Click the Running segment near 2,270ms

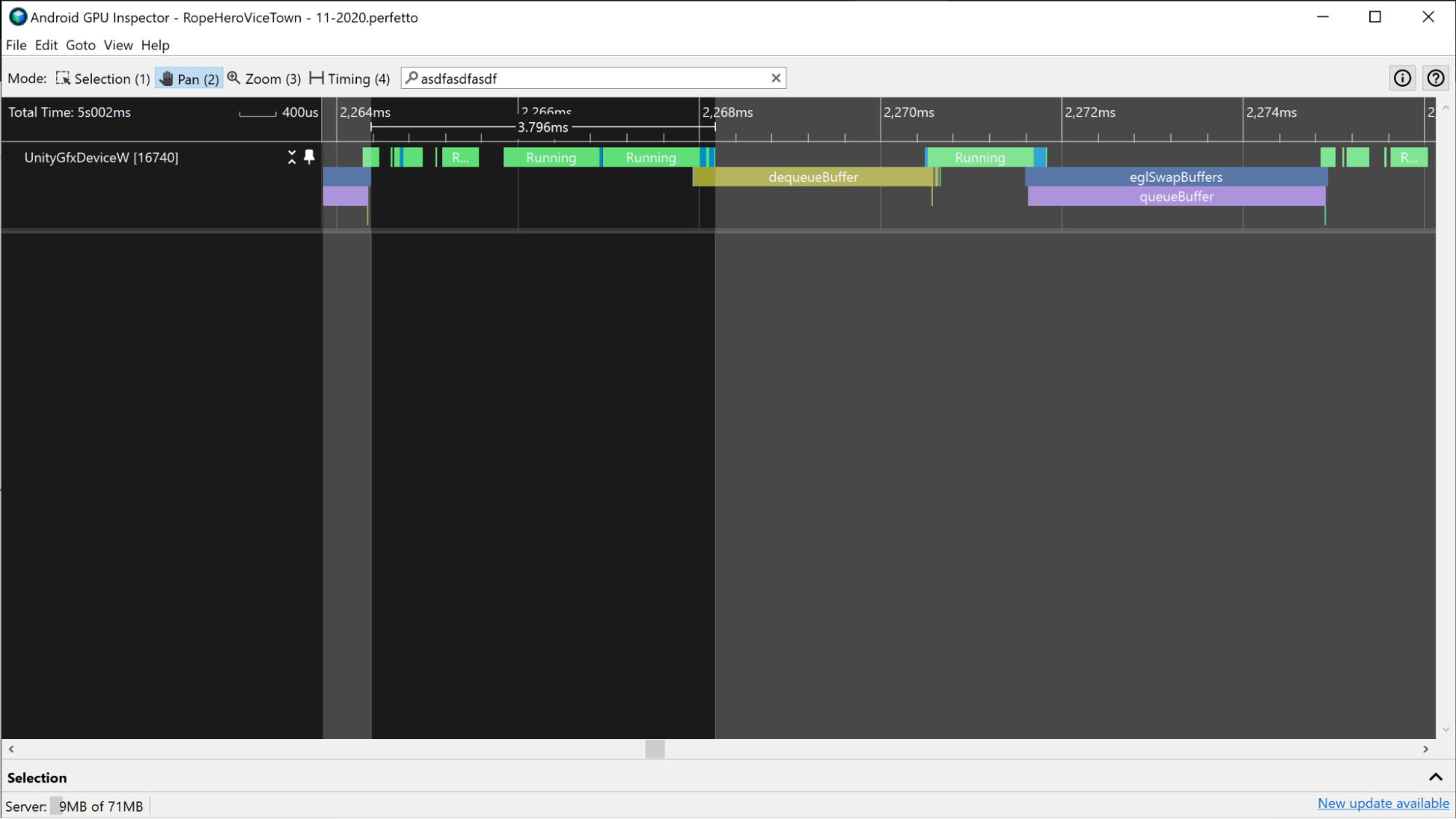979,157
